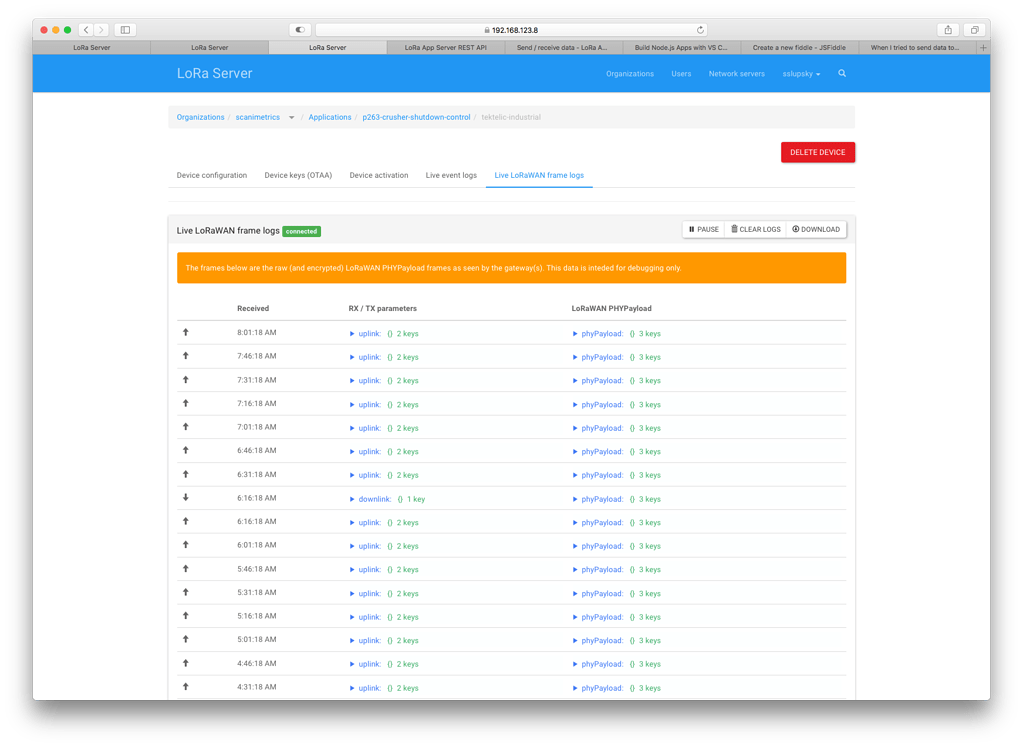Click the appearance toggle icon left of address bar
Screen dimensions: 1023x747
(299, 30)
